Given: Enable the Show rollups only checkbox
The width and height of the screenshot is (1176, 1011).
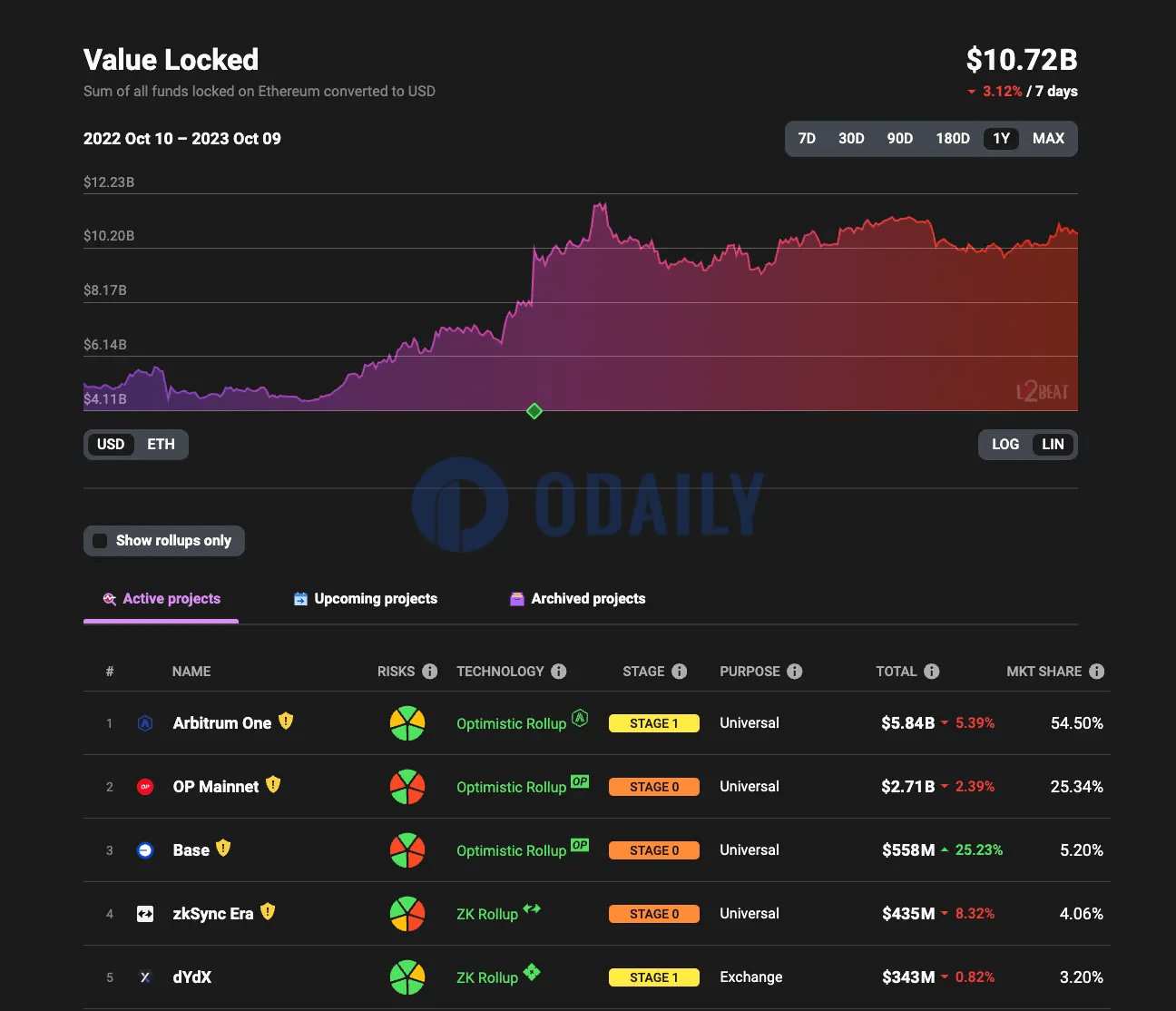Looking at the screenshot, I should coord(100,540).
